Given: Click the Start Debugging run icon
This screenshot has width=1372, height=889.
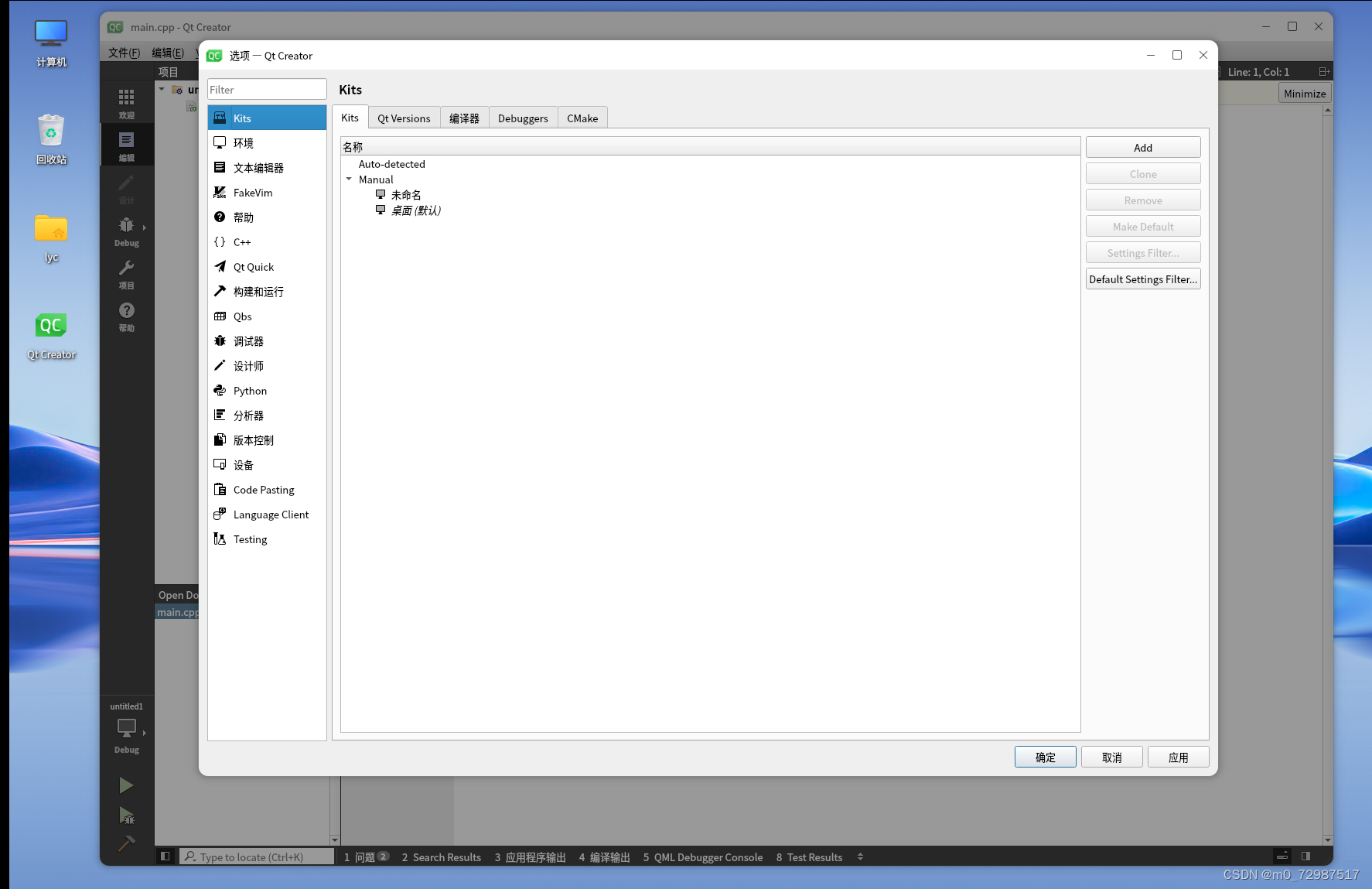Looking at the screenshot, I should tap(127, 815).
